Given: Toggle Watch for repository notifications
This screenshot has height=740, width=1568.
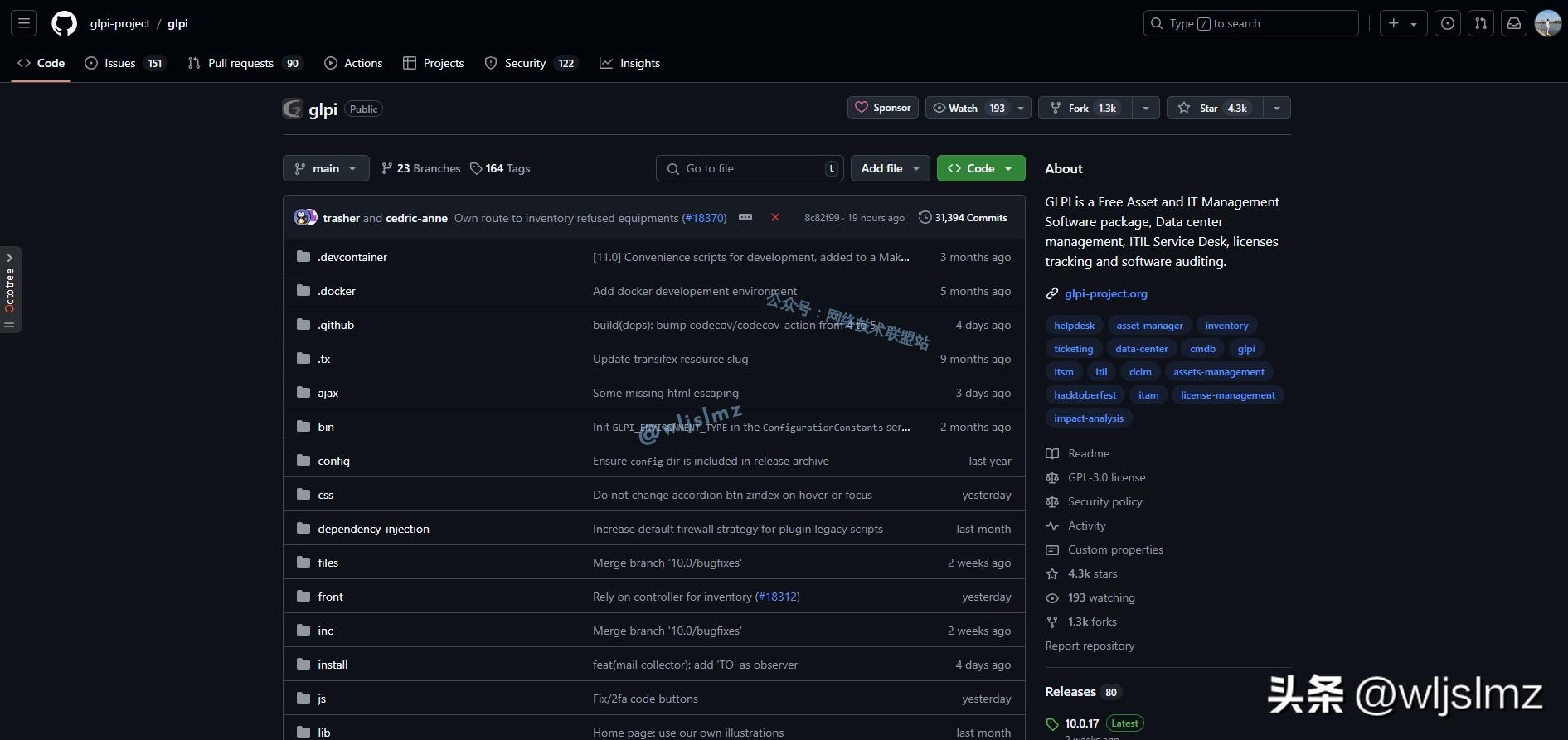Looking at the screenshot, I should (x=968, y=109).
